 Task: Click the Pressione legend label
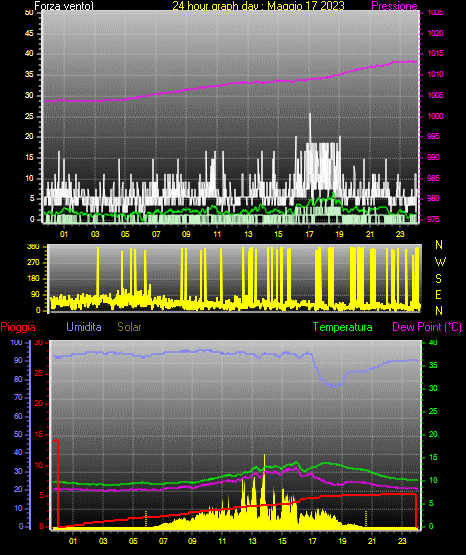tap(394, 6)
